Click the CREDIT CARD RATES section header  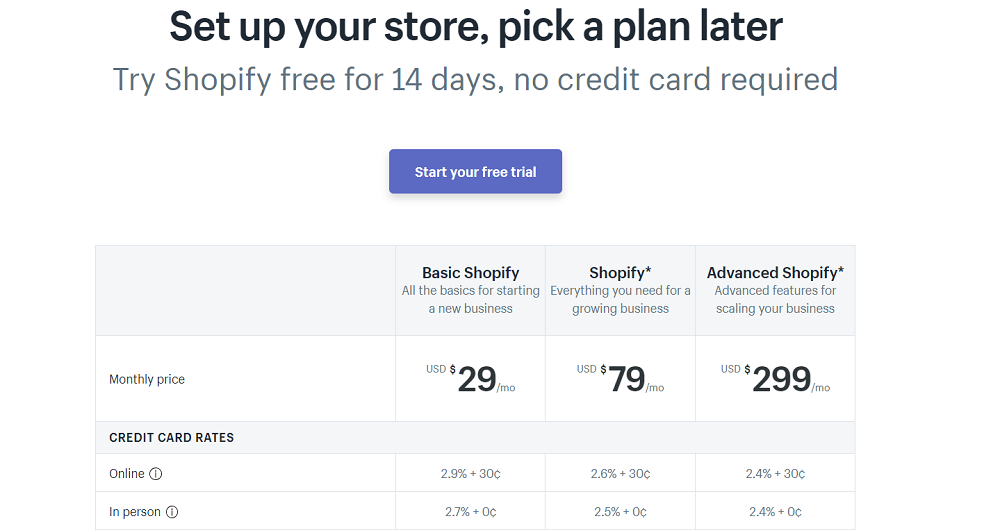[172, 438]
